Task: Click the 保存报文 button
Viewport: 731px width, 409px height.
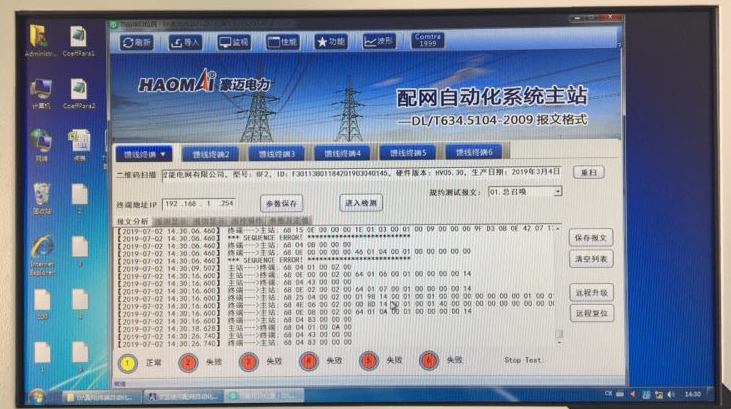Action: (x=591, y=239)
